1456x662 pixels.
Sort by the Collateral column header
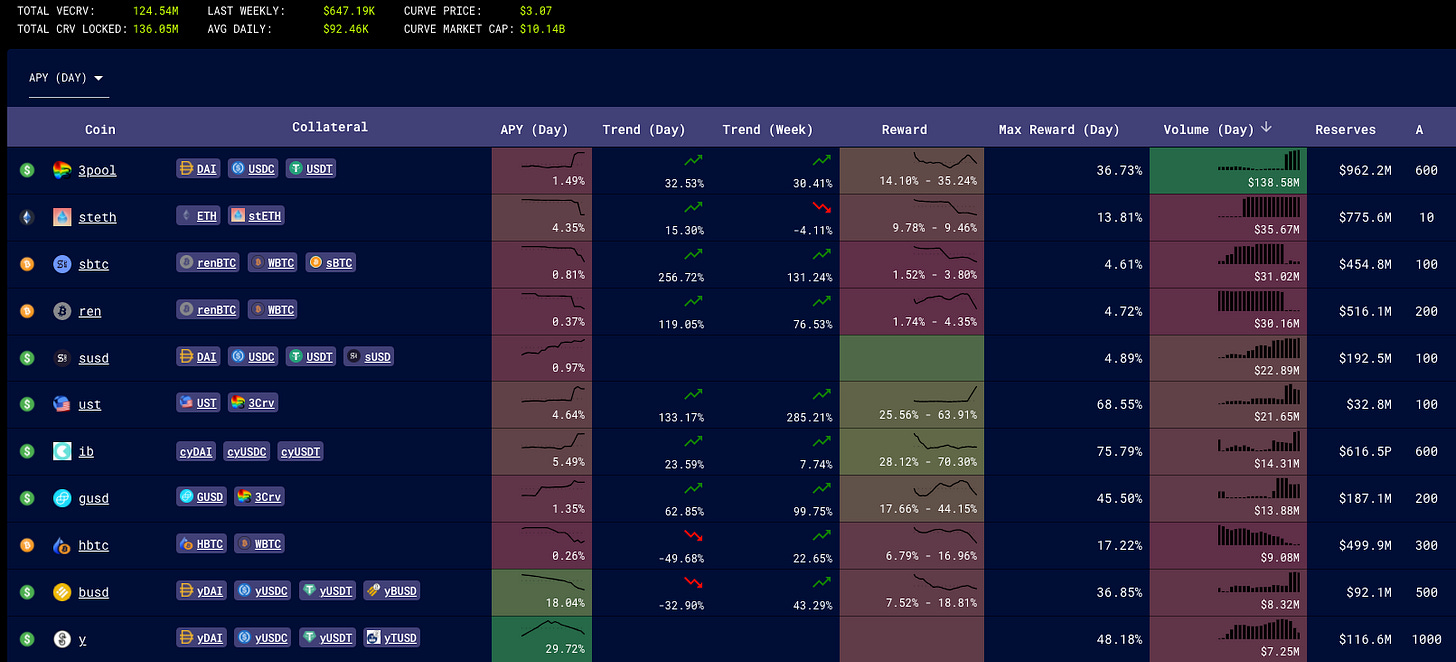click(330, 127)
